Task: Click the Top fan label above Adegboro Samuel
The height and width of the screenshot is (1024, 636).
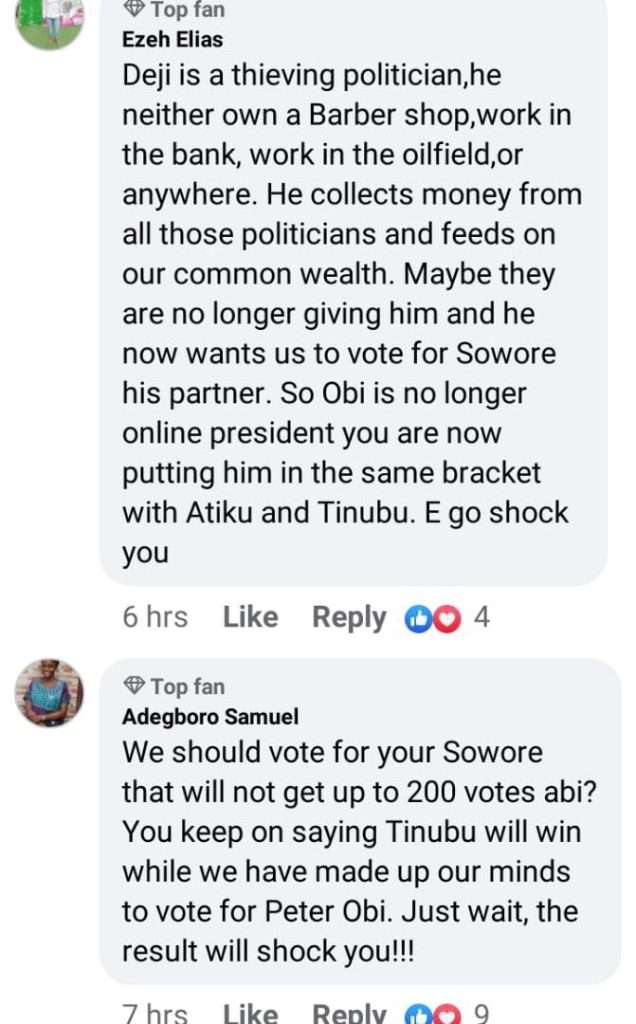Action: tap(187, 686)
